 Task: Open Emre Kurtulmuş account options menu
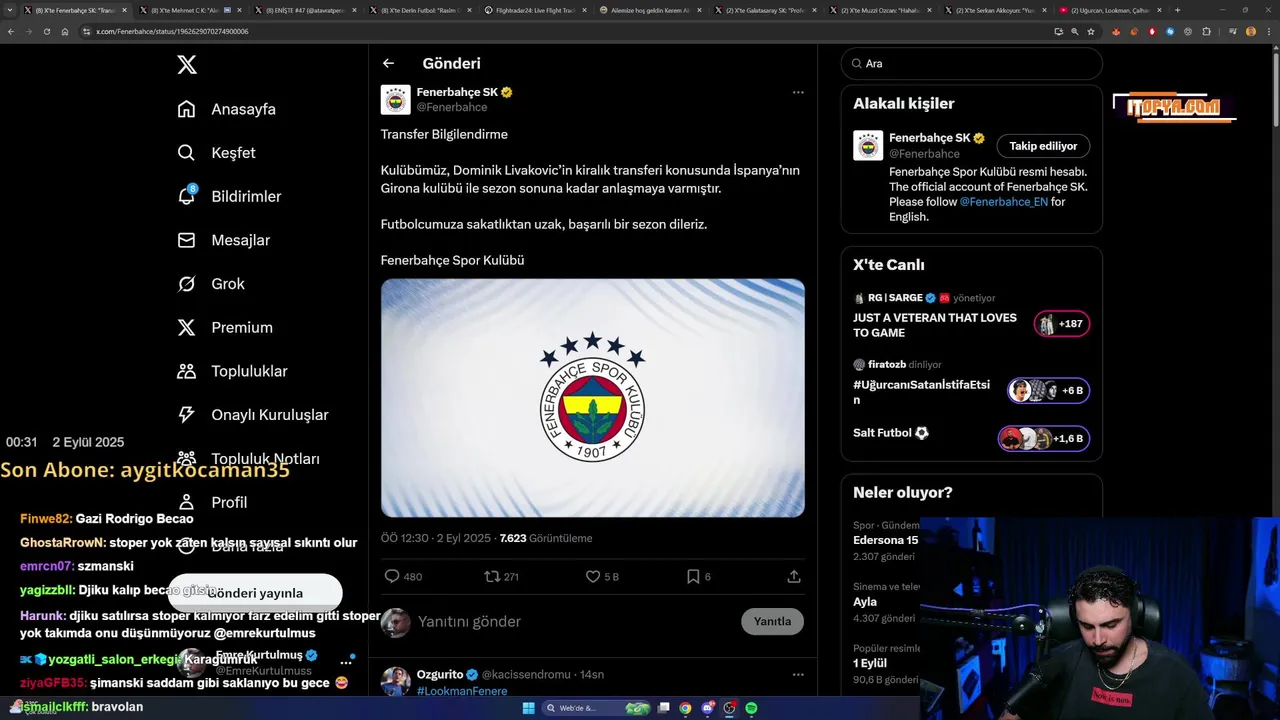pyautogui.click(x=346, y=662)
